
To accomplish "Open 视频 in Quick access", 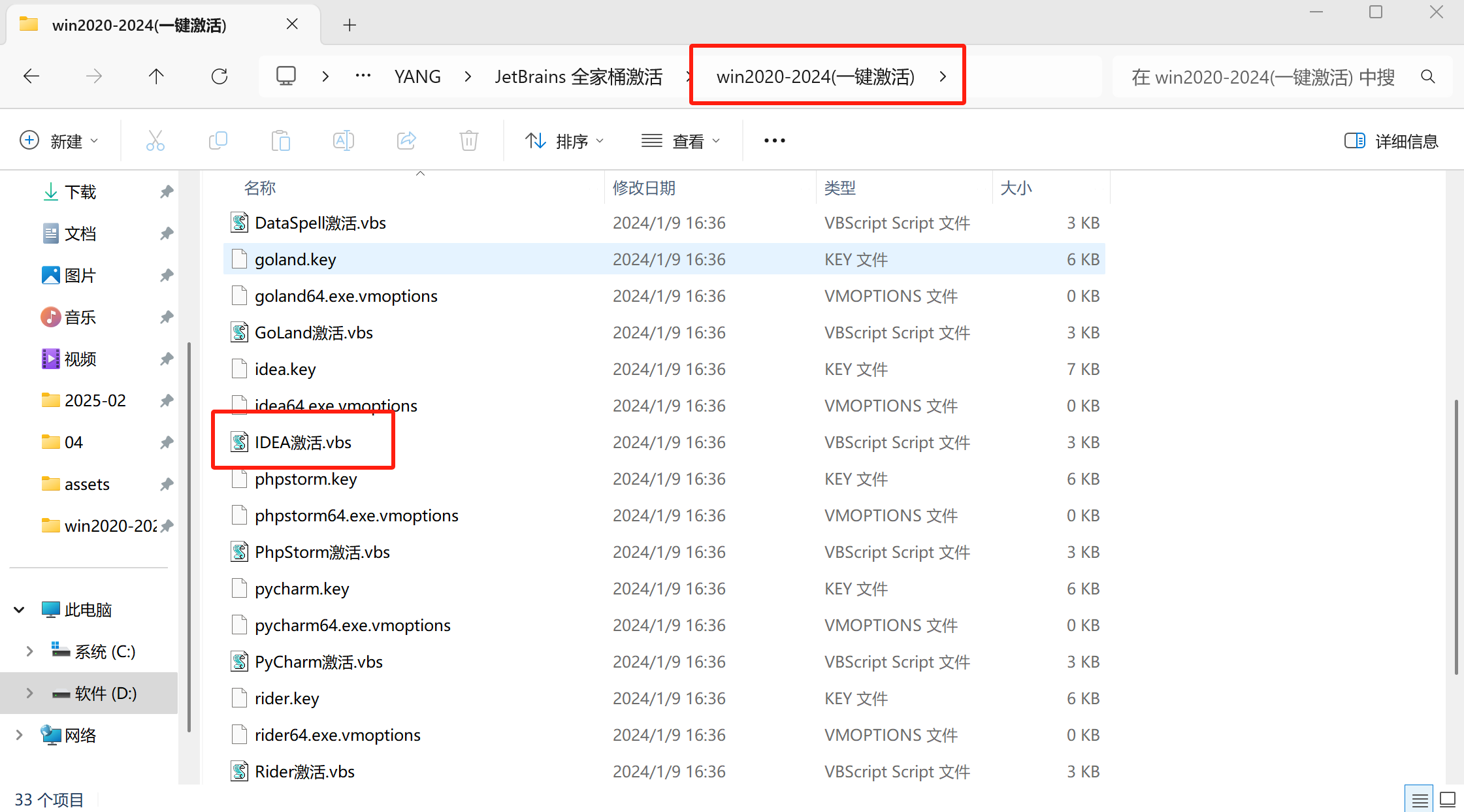I will [x=80, y=359].
